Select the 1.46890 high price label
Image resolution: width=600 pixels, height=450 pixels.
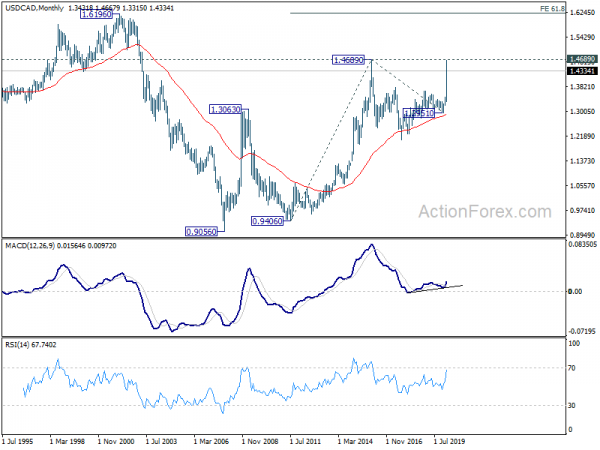pos(348,60)
